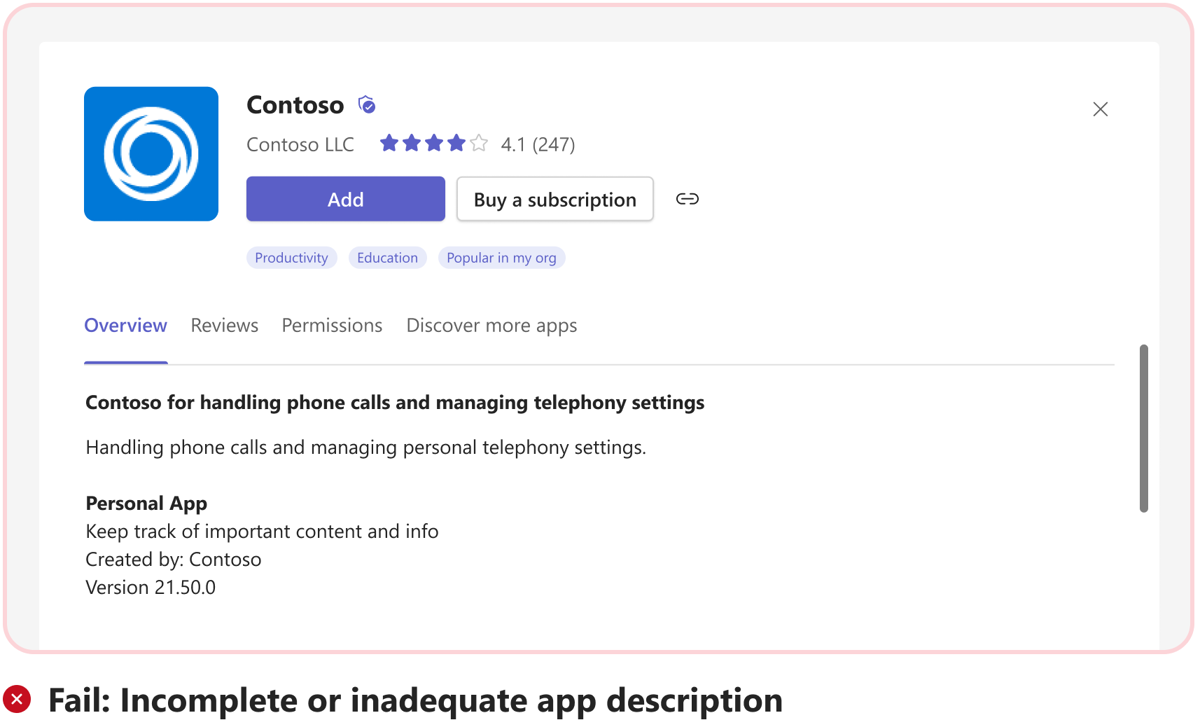Open the Reviews tab
Screen dimensions: 1200x720
click(x=224, y=325)
